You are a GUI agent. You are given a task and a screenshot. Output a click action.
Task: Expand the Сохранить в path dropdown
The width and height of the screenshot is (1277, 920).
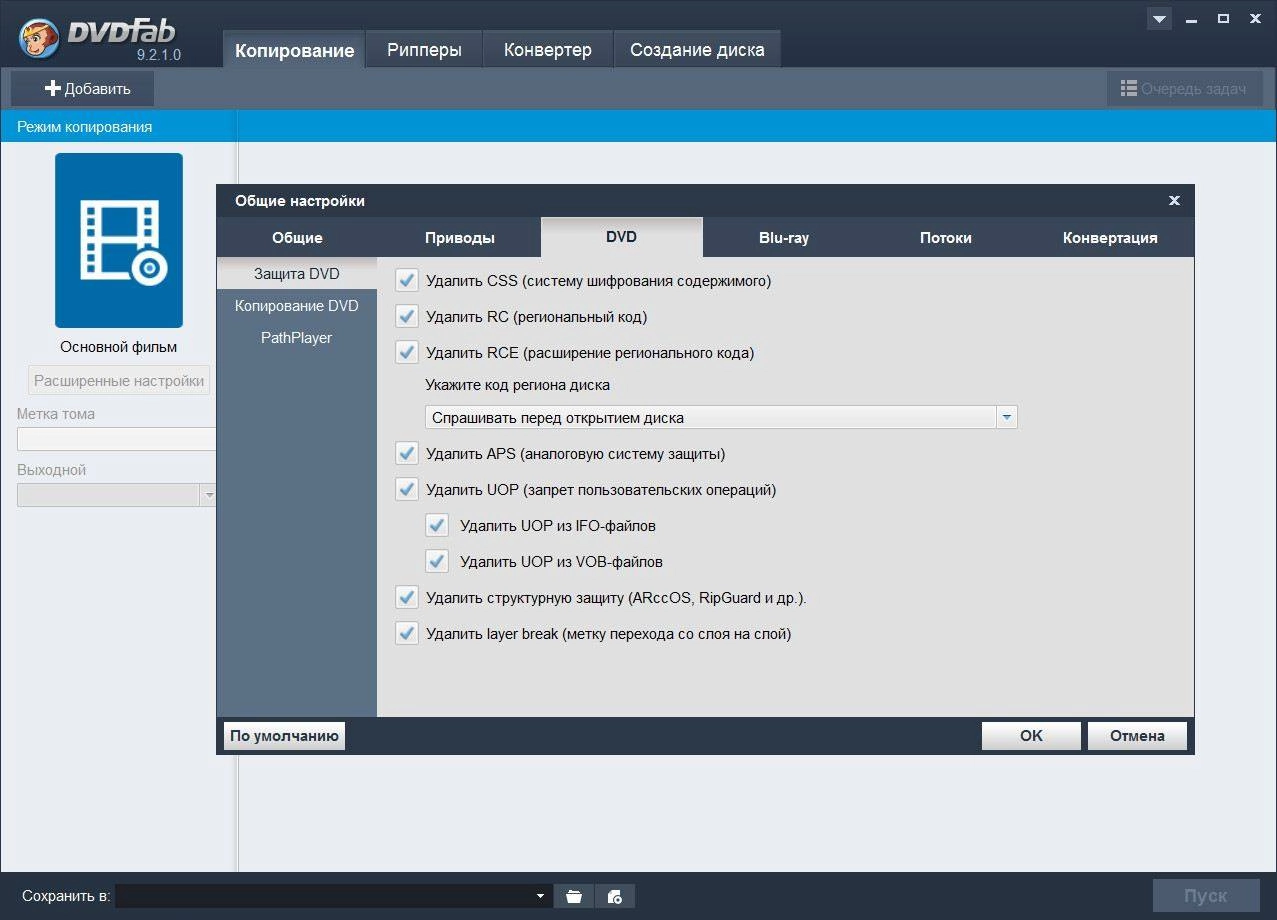[x=541, y=896]
